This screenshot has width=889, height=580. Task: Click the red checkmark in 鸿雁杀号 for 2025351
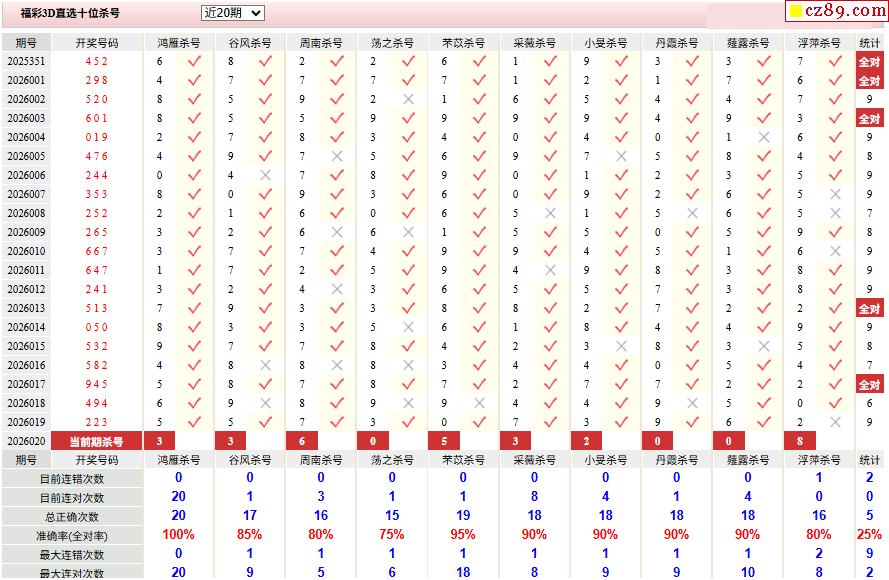194,61
